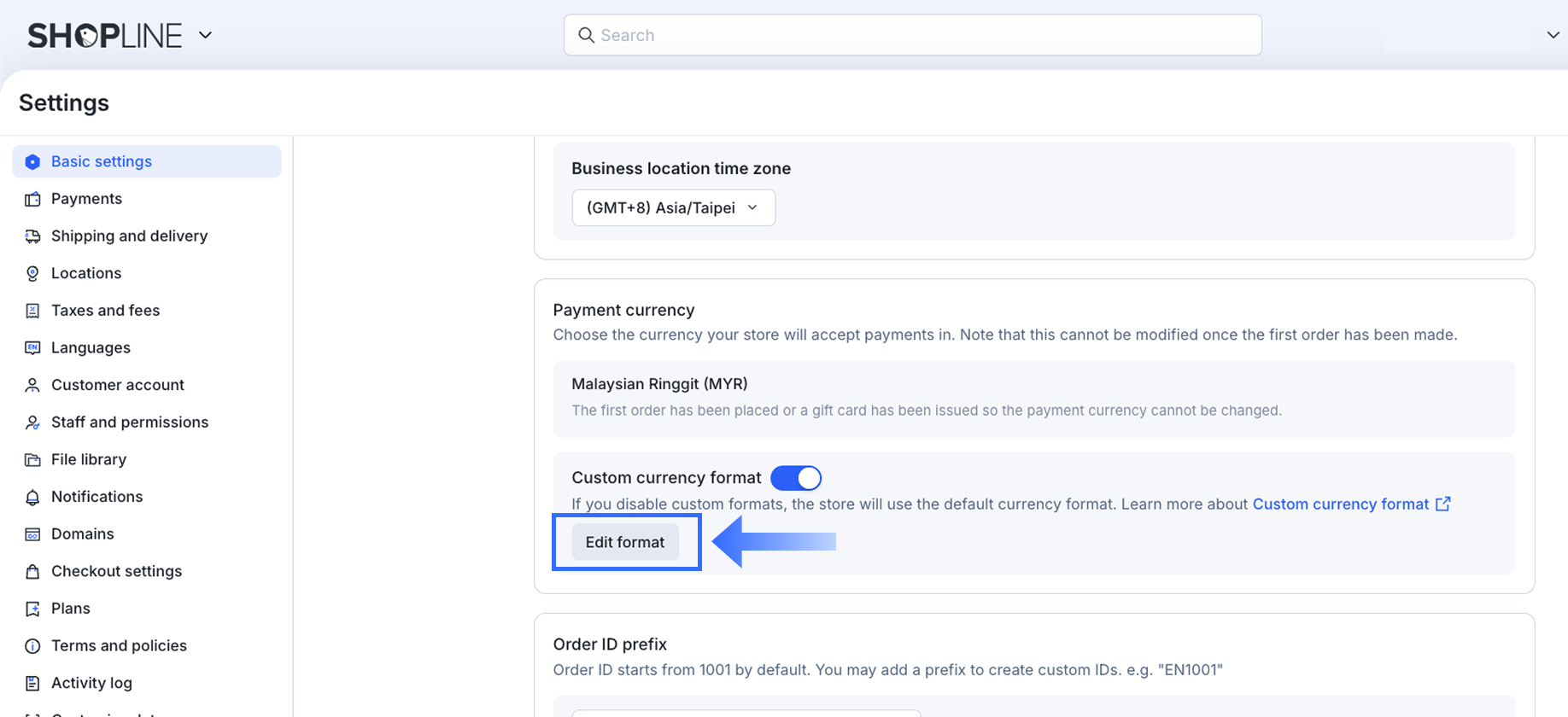Click the Shipping and delivery truck icon
Image resolution: width=1568 pixels, height=717 pixels.
tap(32, 236)
